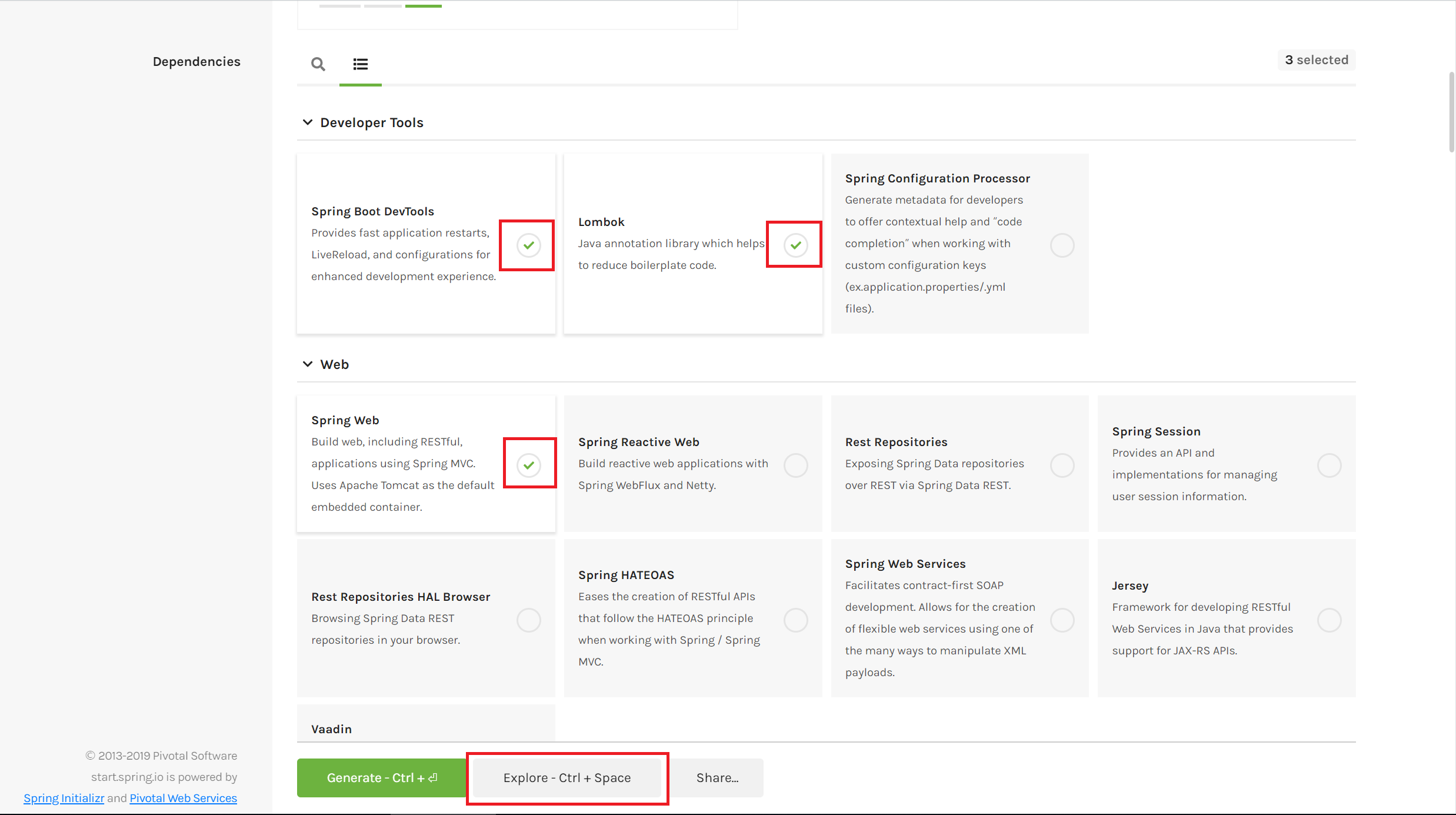Select the Rest Repositories circle
Screen dimensions: 1456x815
pos(1062,465)
